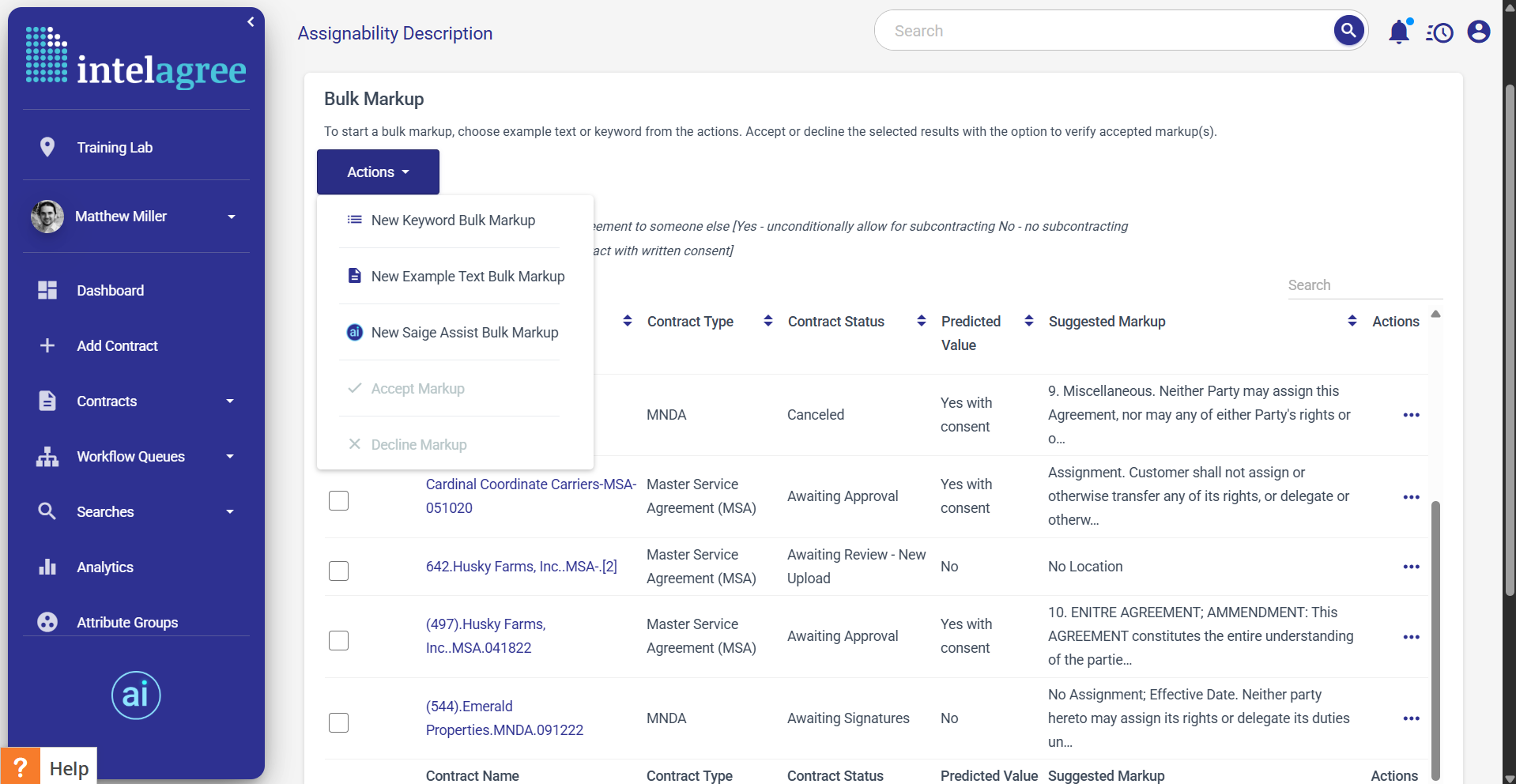Check the Cardinal Coordinate Carriers row checkbox
1516x784 pixels.
(338, 500)
